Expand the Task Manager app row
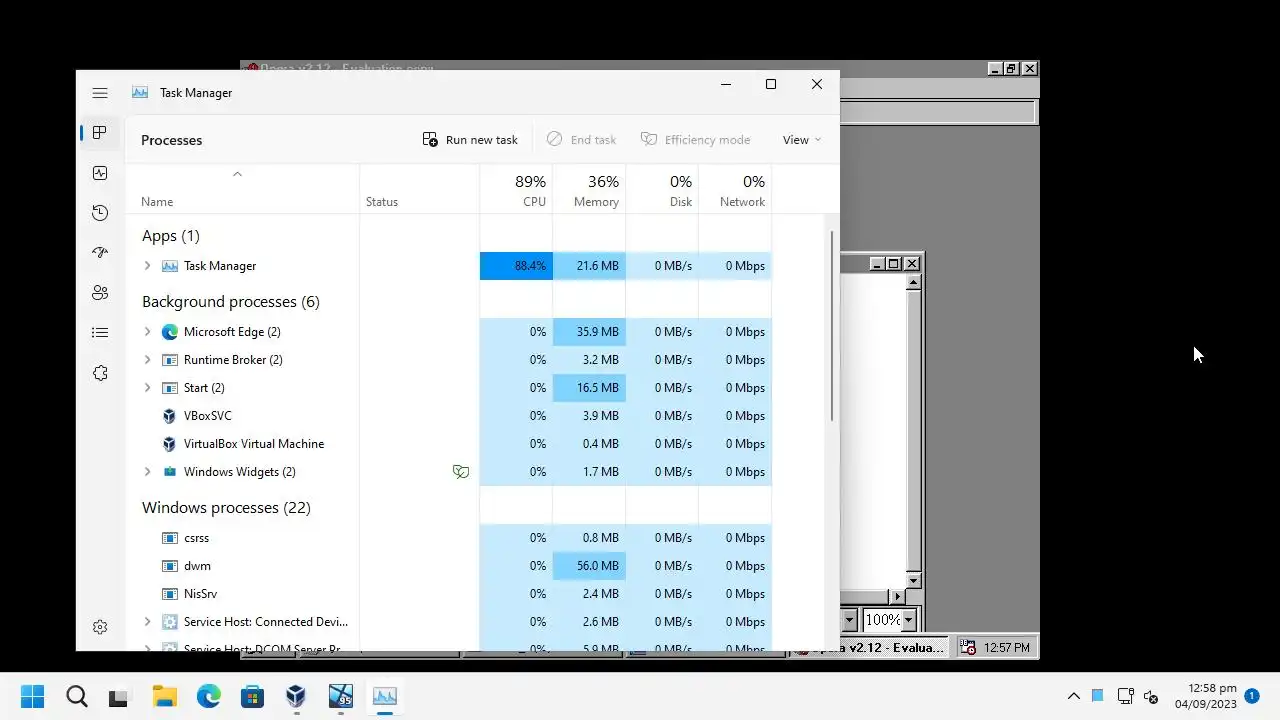1280x720 pixels. click(147, 266)
